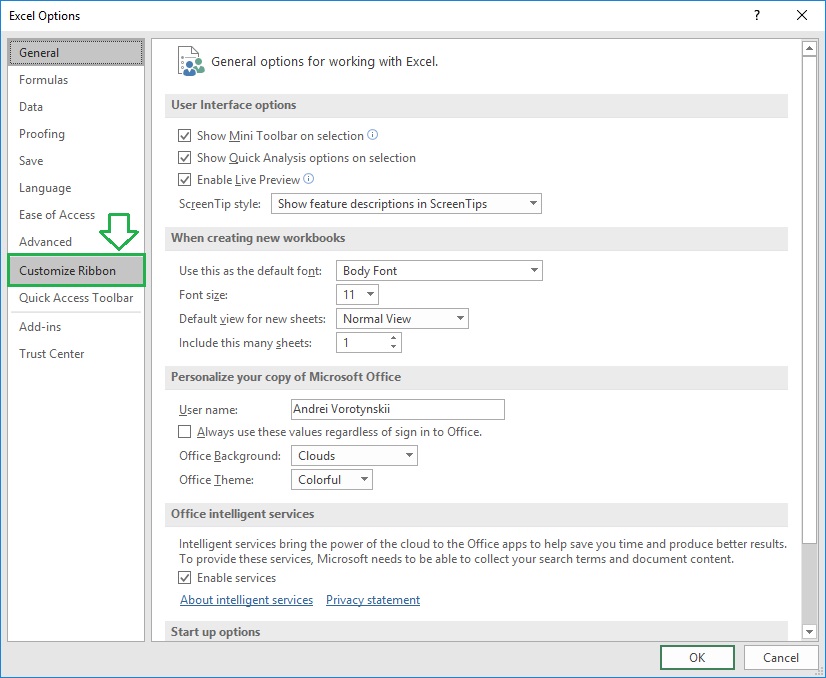
Task: Select Customize Ribbon in sidebar
Action: [x=76, y=270]
